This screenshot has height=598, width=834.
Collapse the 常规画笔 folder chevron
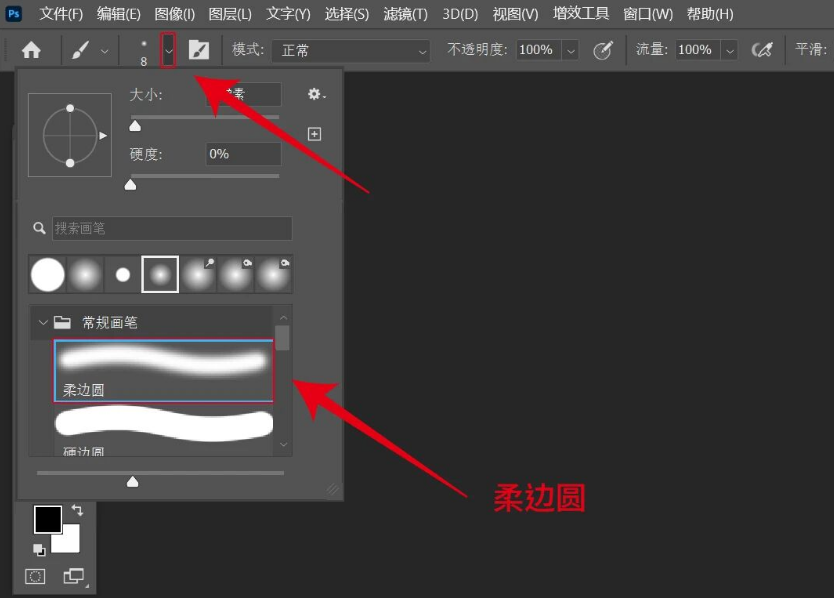click(43, 322)
